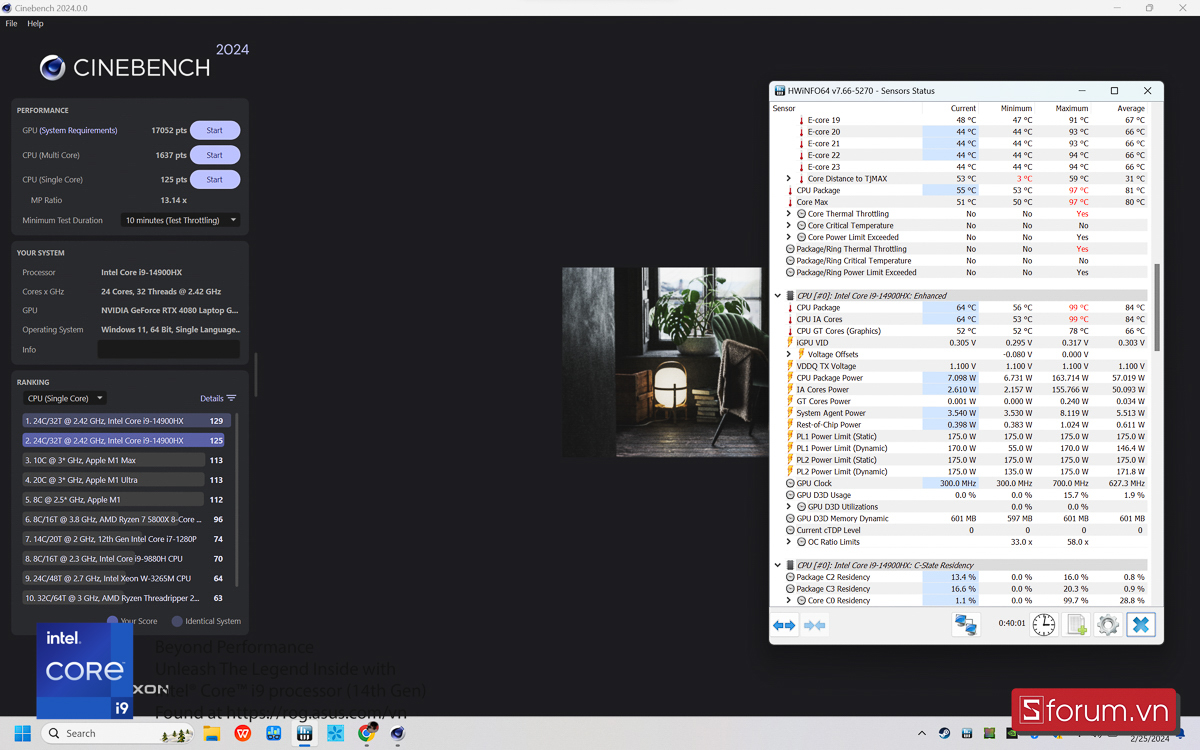The width and height of the screenshot is (1200, 750).
Task: Select Core Max temperature row
Action: coord(960,202)
